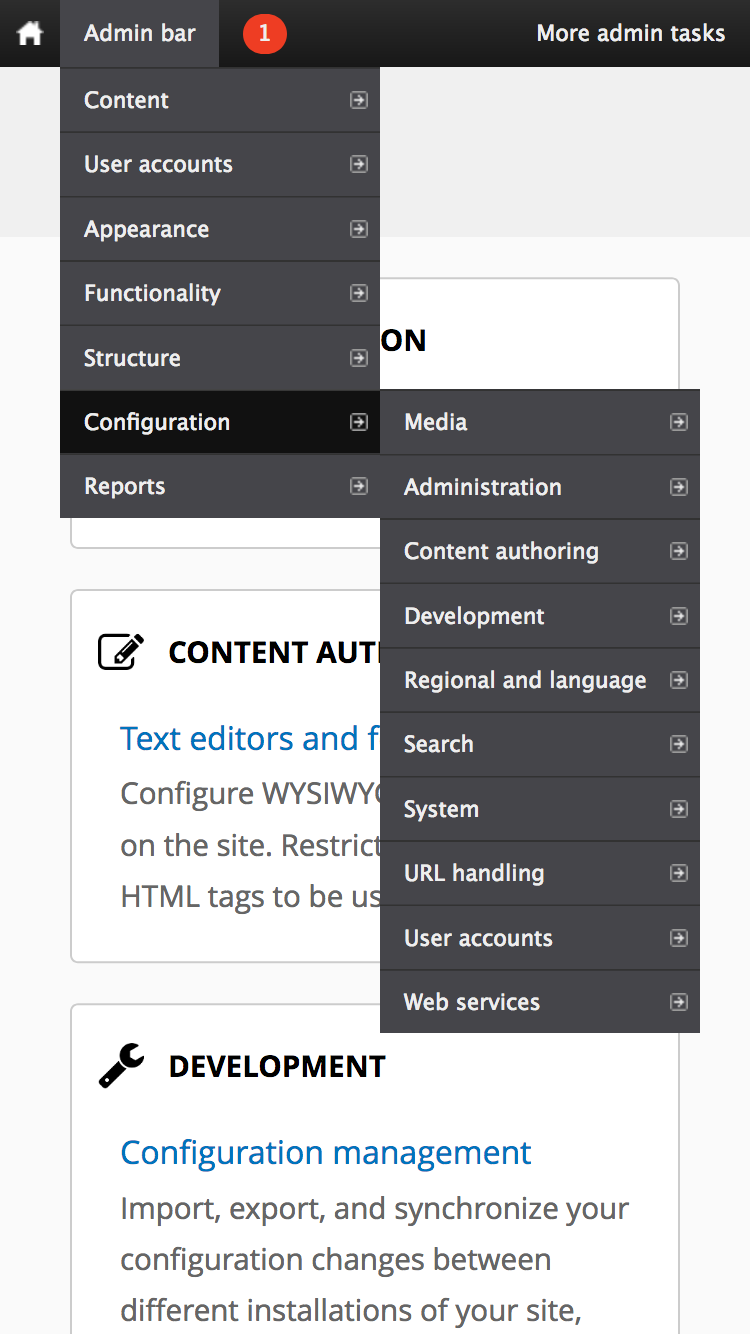Screen dimensions: 750x1334
Task: Follow the Text editors and formats link
Action: [249, 738]
